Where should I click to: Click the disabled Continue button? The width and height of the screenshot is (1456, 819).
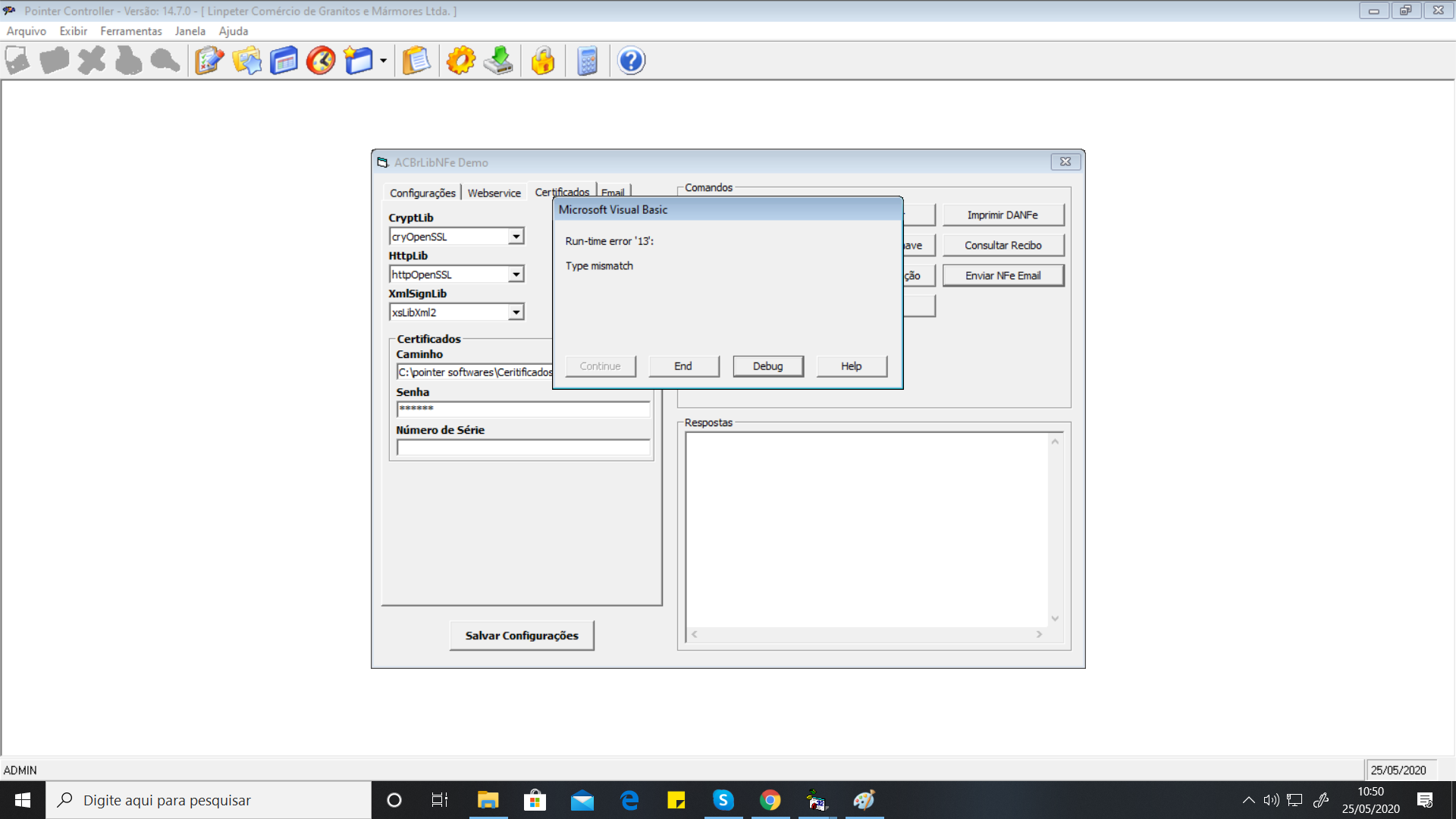click(x=600, y=366)
